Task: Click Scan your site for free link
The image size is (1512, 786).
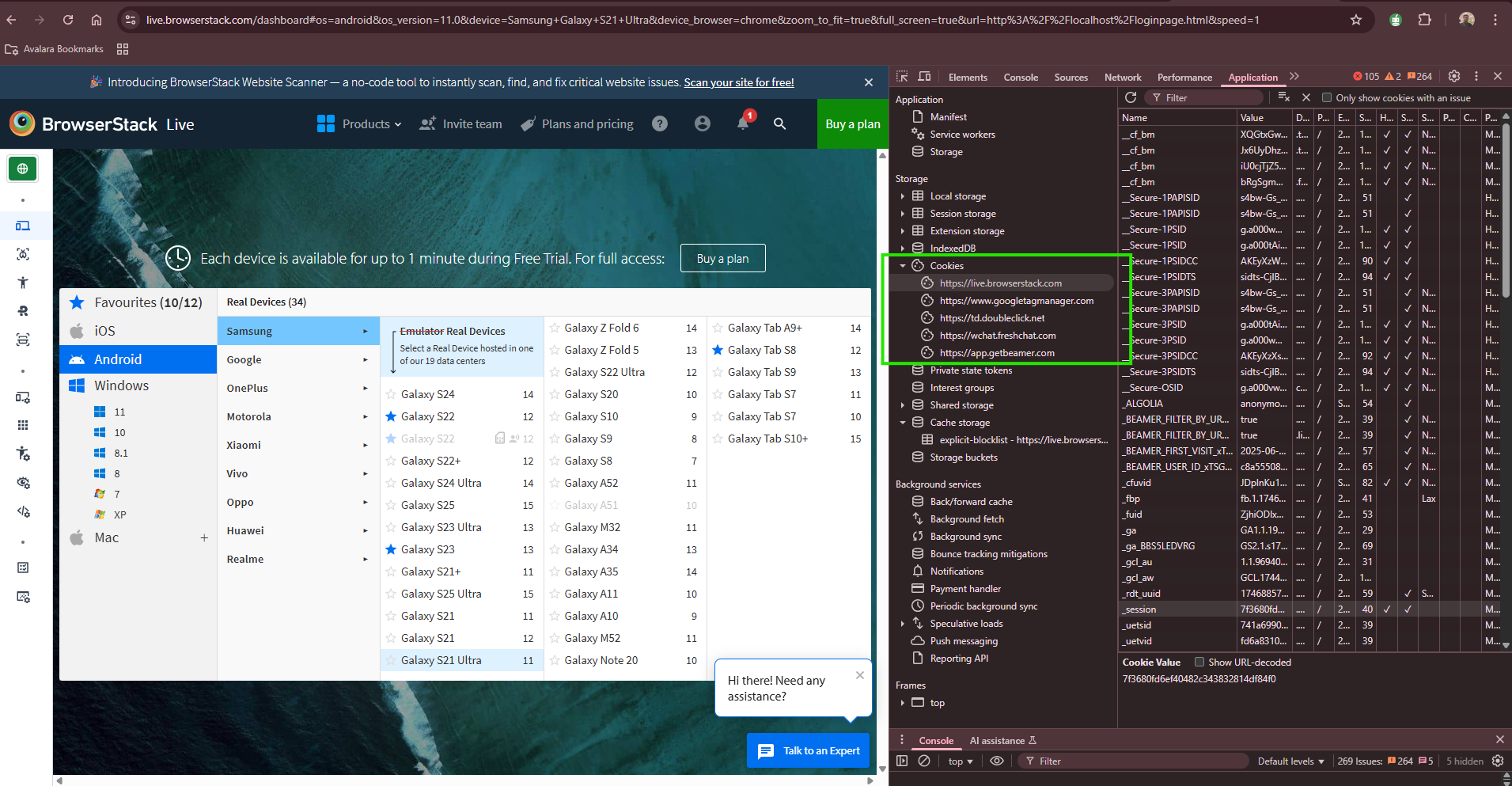Action: [739, 82]
